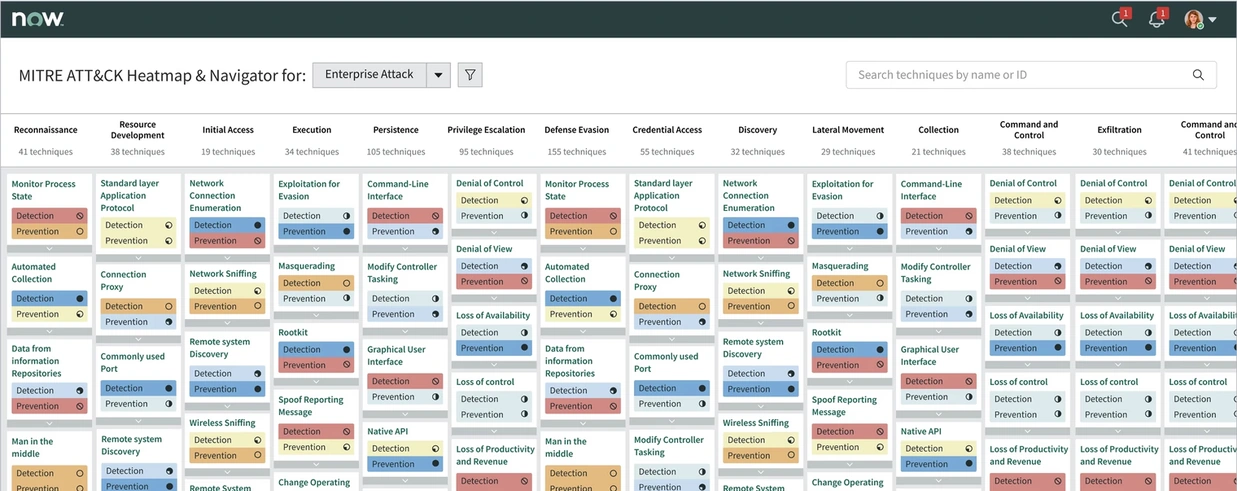Click magnifier icon inside techniques search box

(1198, 75)
